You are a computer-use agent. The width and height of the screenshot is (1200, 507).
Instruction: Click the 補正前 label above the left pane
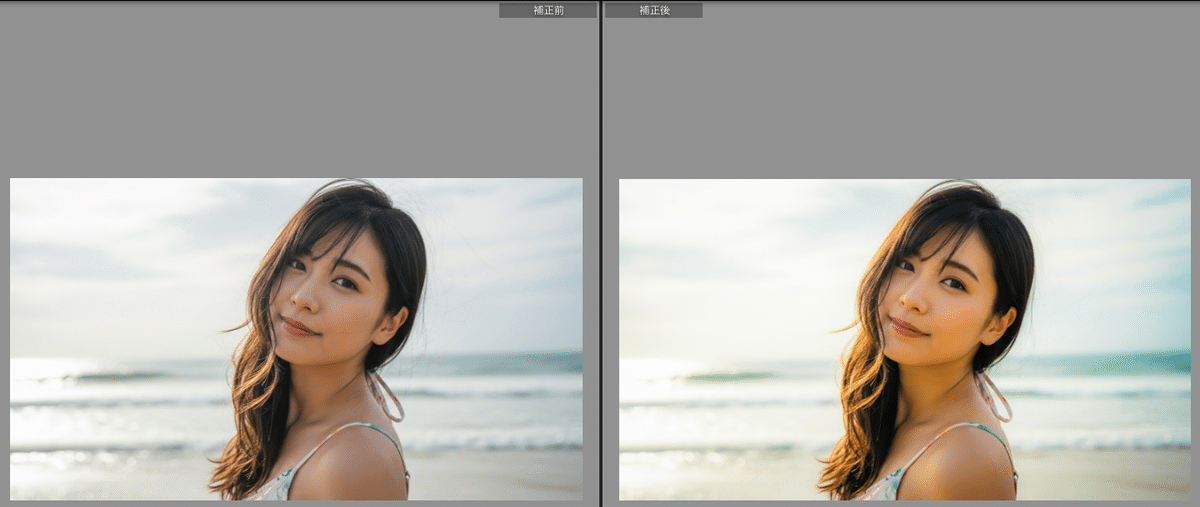tap(547, 10)
